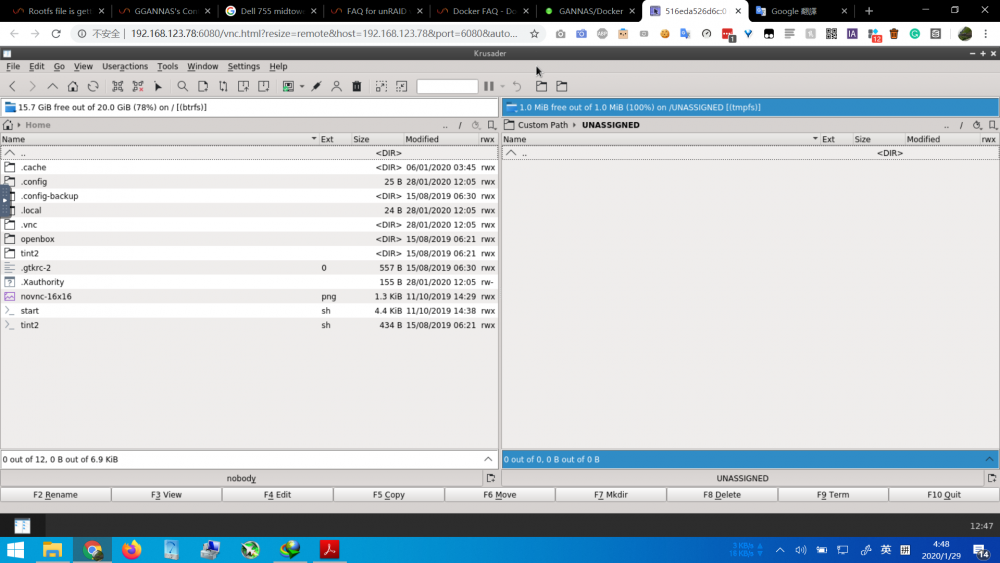
Task: Click the Root mode person icon
Action: coord(336,86)
